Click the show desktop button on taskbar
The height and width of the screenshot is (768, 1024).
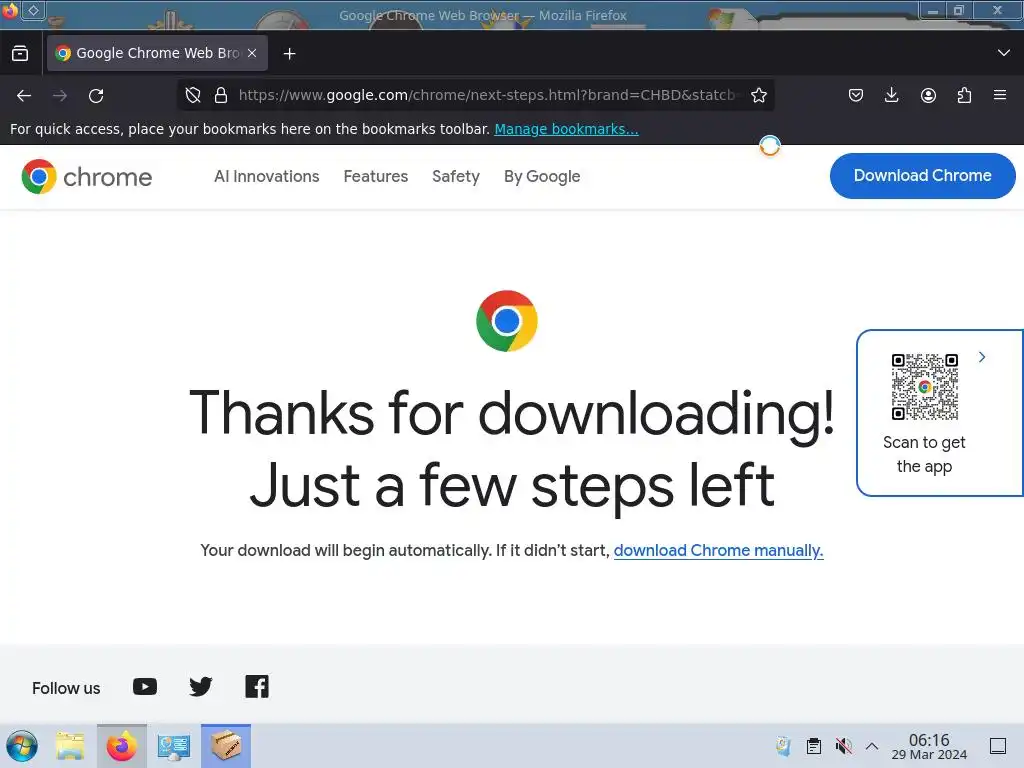[x=998, y=746]
